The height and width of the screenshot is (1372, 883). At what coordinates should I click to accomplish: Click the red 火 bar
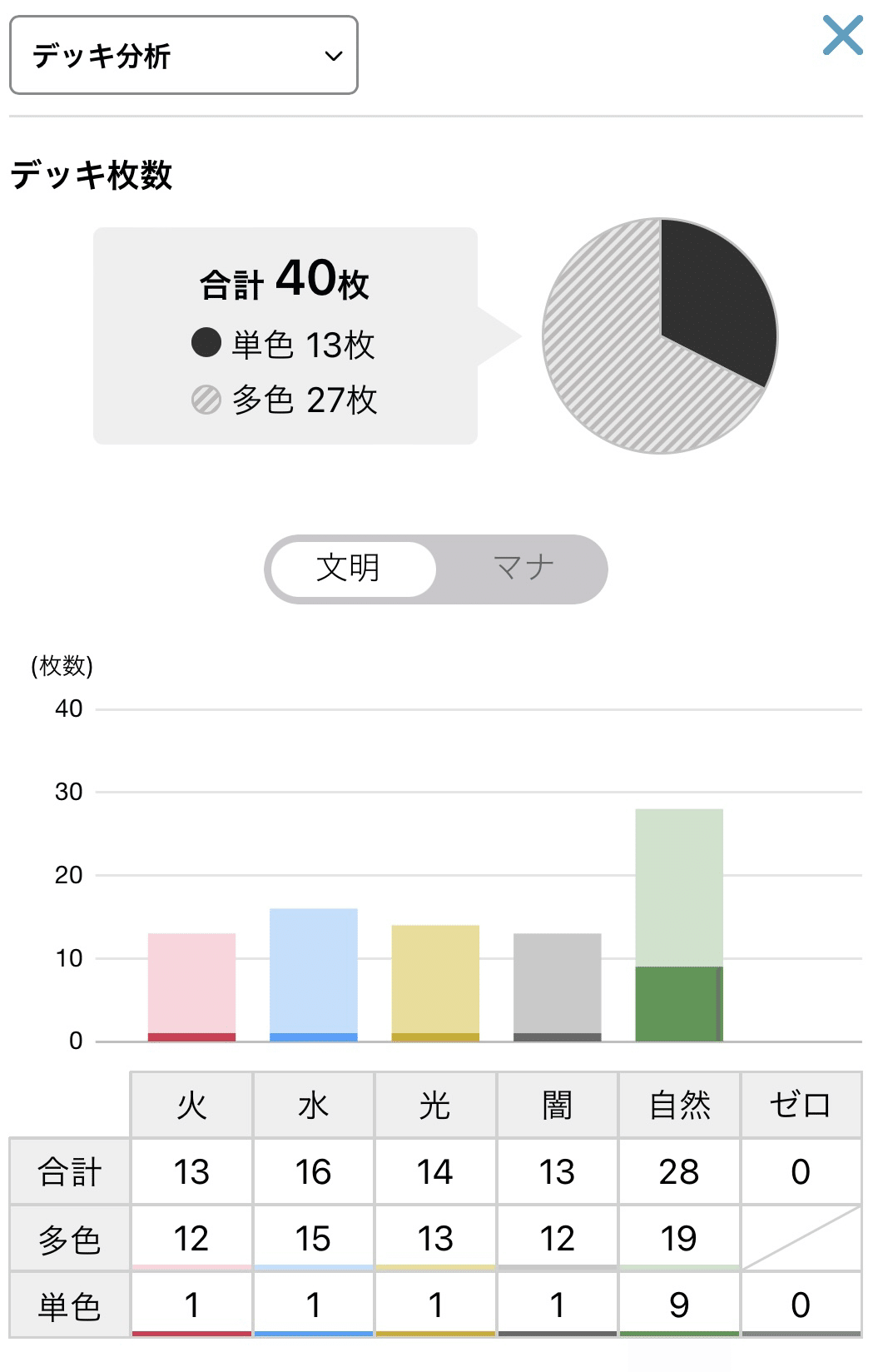coord(191,987)
